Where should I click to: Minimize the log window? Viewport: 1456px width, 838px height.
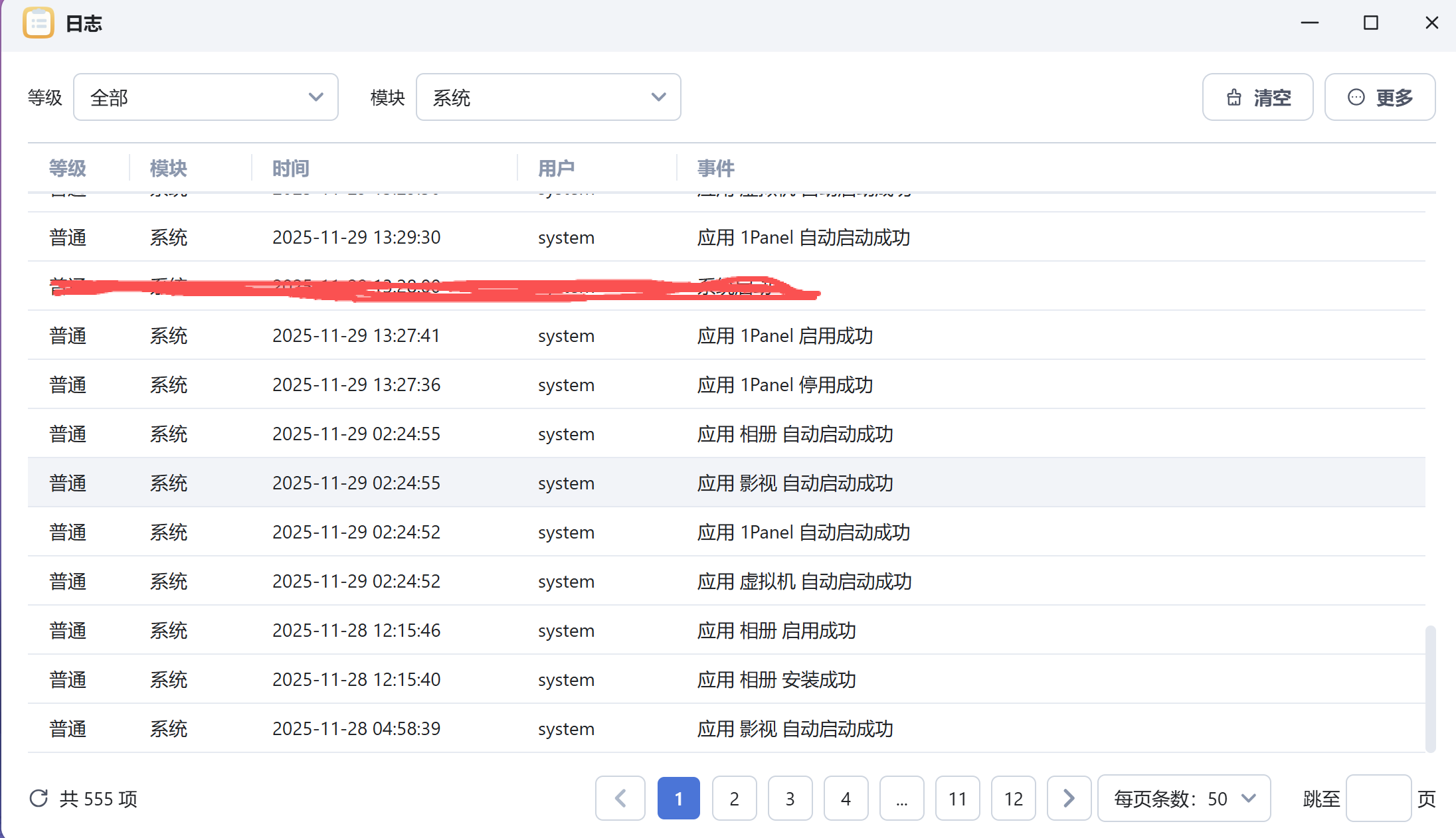coord(1309,23)
